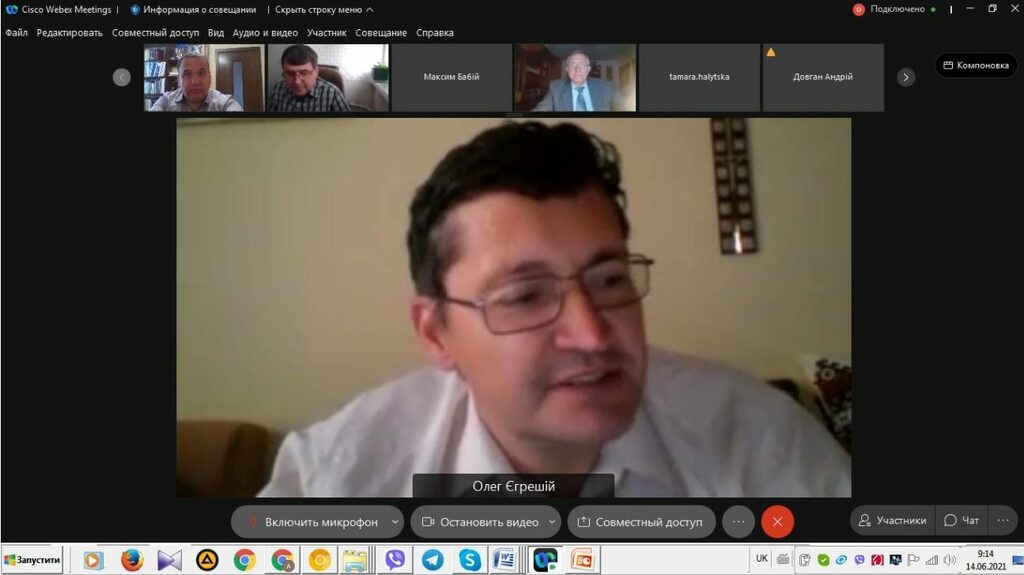Unmute with the Включить микрофон button
Screen dimensions: 1024x575
pos(311,522)
